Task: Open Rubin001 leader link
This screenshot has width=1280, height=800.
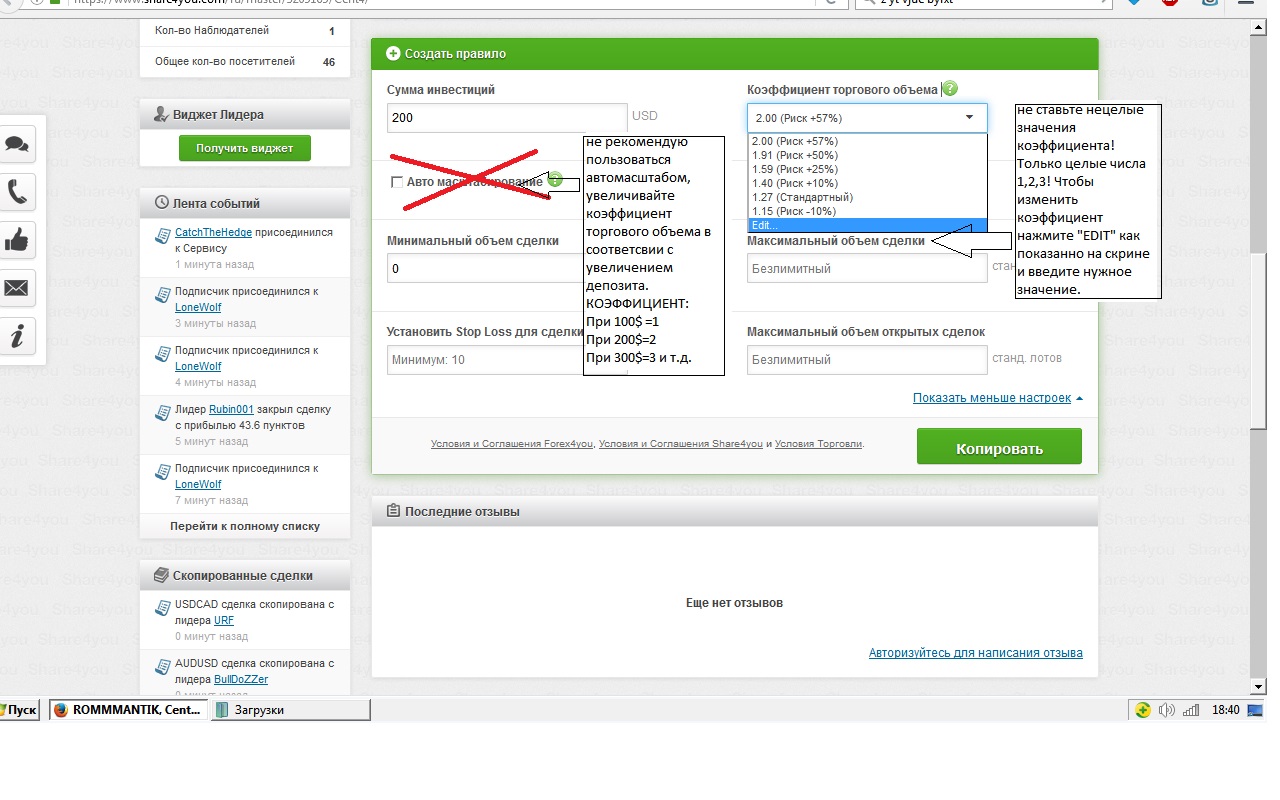Action: (x=231, y=409)
